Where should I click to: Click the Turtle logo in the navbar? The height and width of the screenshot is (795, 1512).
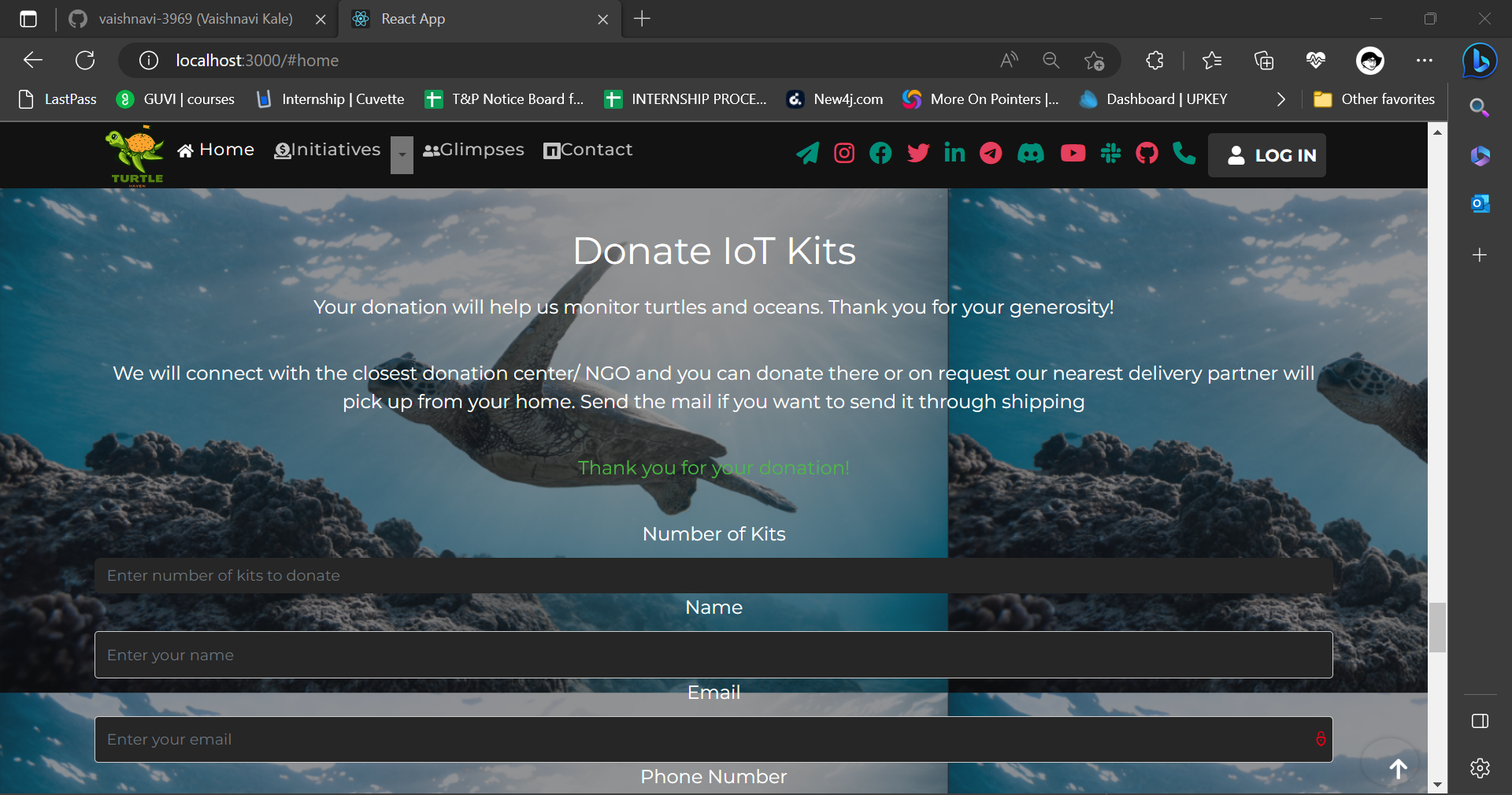[x=136, y=156]
